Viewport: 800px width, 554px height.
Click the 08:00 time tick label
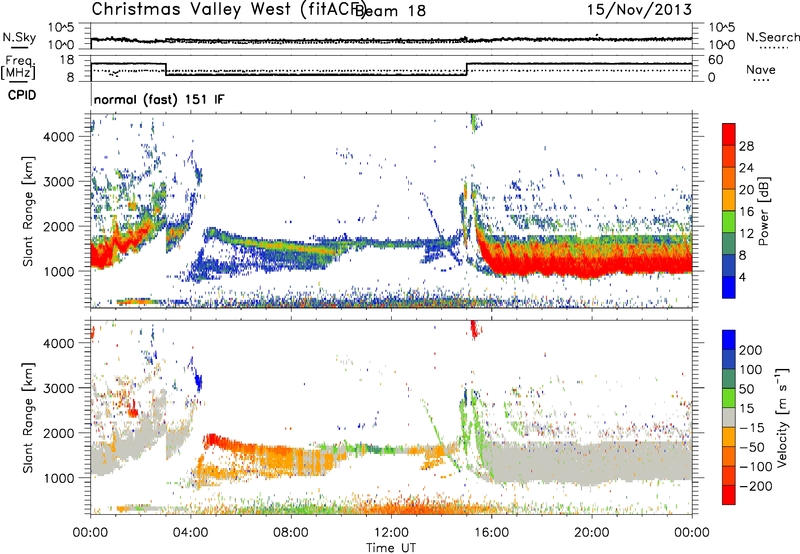click(x=291, y=533)
